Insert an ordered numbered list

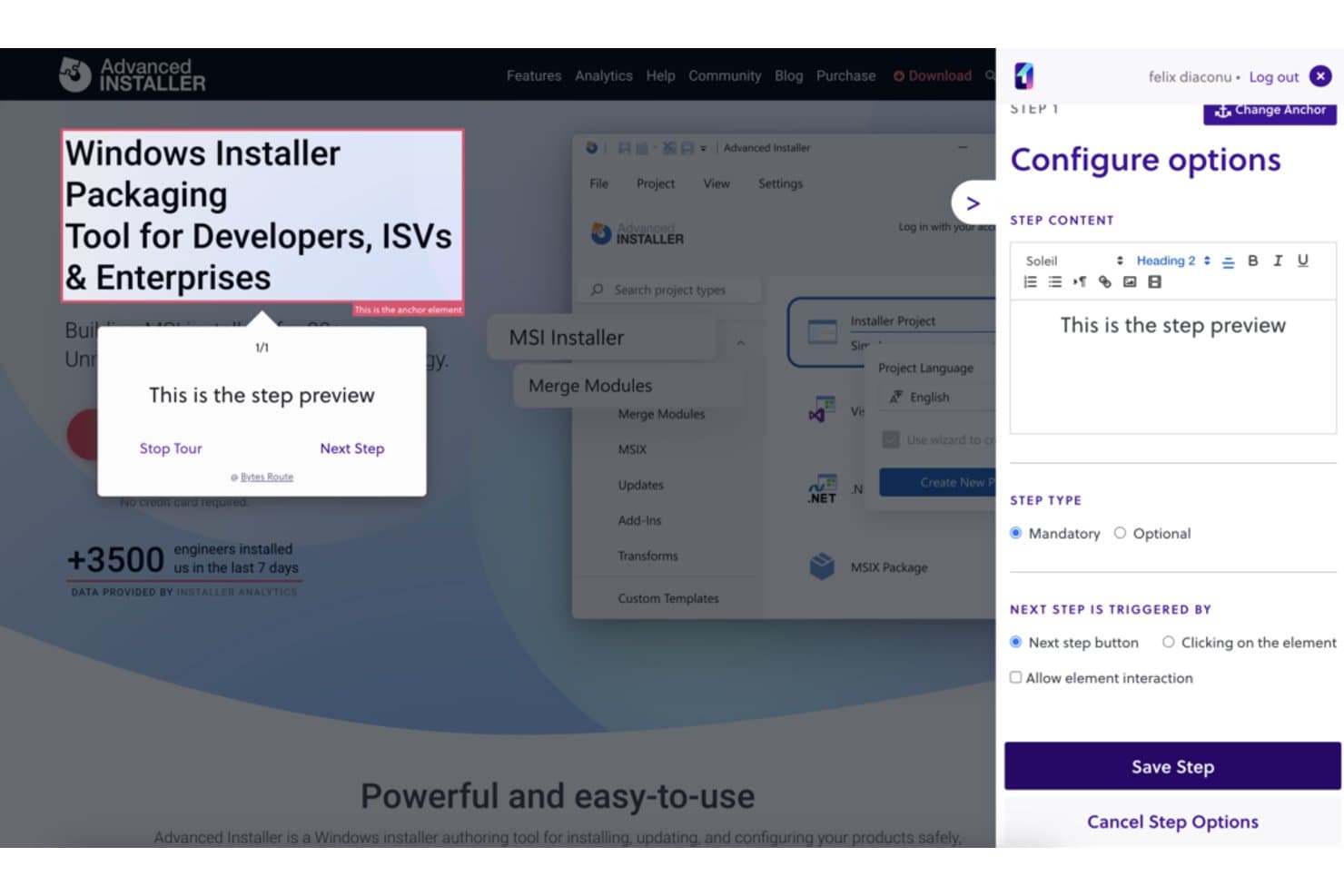click(x=1030, y=282)
